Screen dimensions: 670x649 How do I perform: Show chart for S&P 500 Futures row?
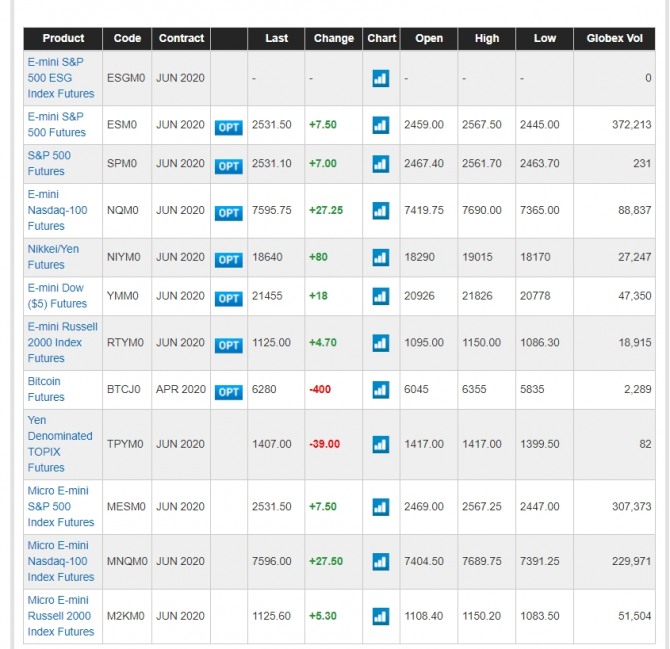pos(380,164)
